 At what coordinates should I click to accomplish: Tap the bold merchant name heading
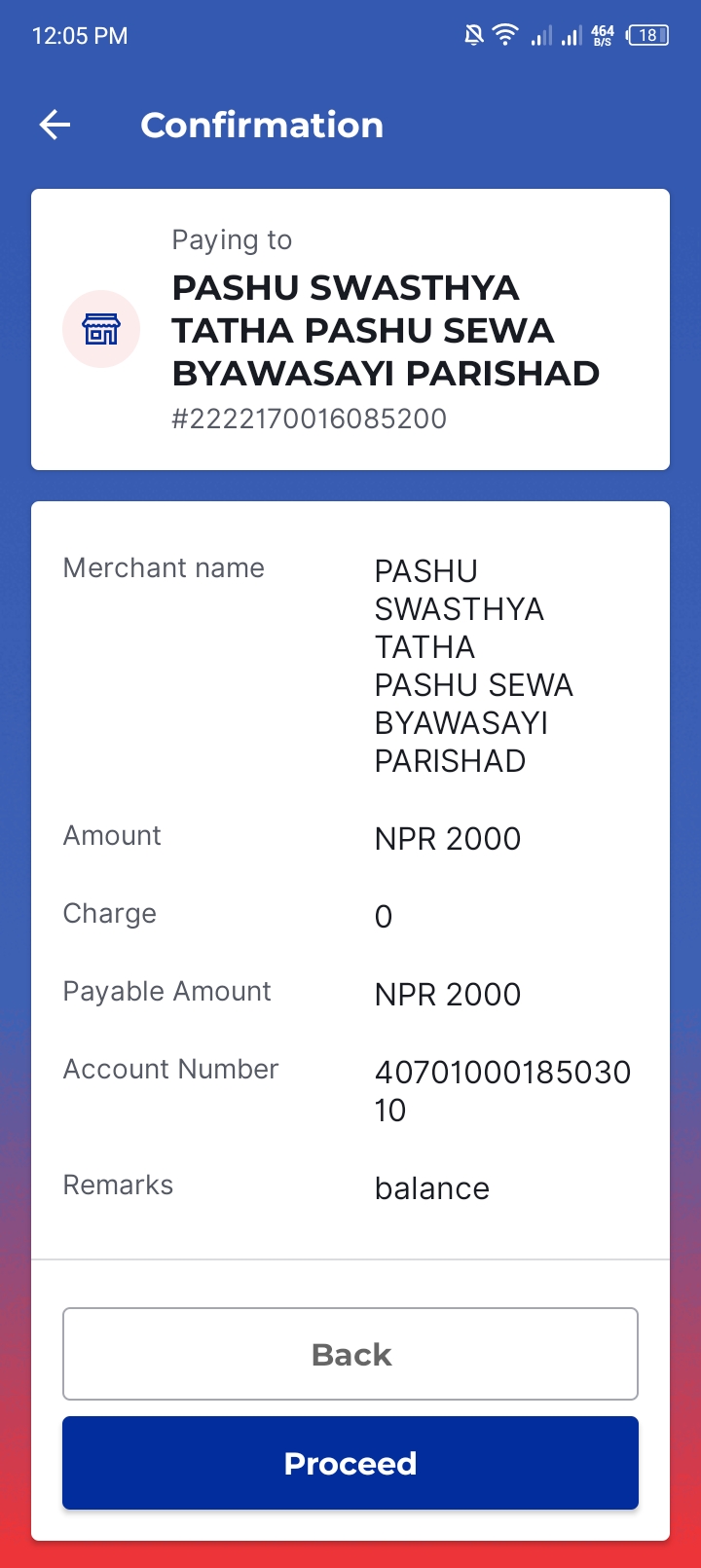point(386,330)
